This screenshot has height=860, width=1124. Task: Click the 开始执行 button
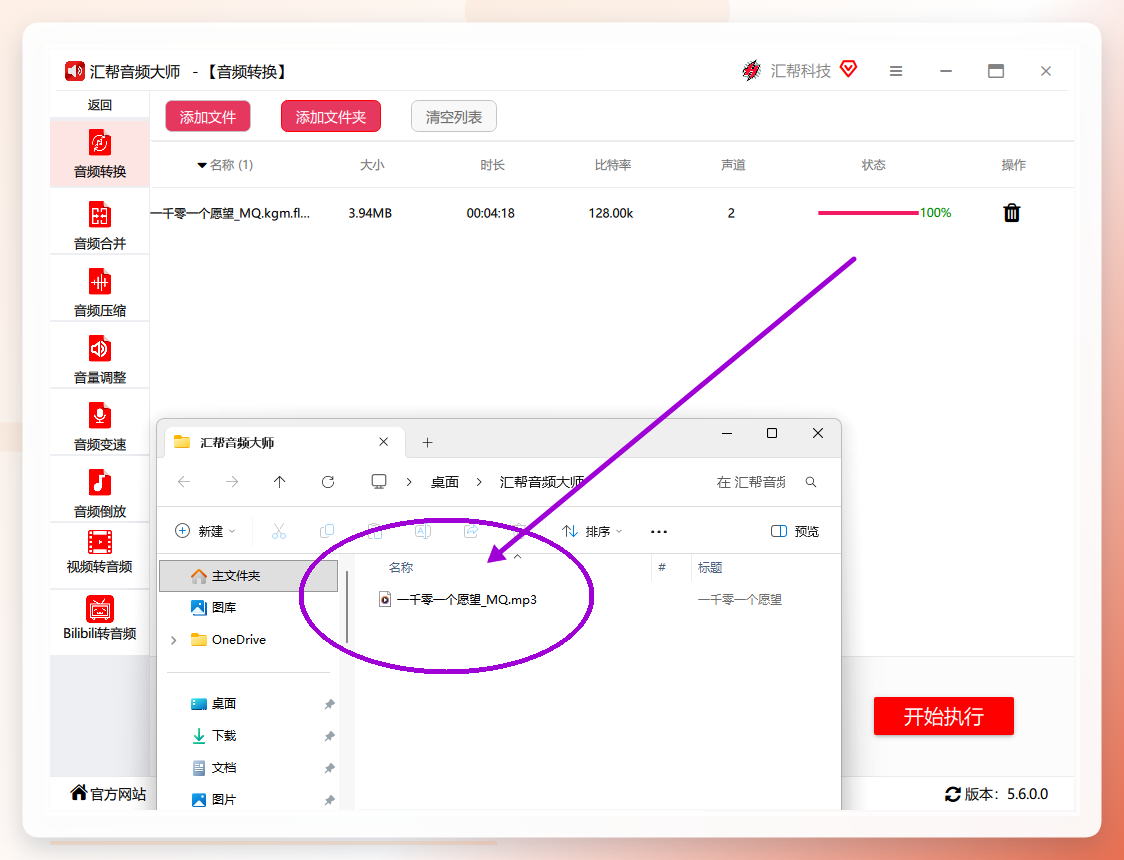tap(943, 716)
